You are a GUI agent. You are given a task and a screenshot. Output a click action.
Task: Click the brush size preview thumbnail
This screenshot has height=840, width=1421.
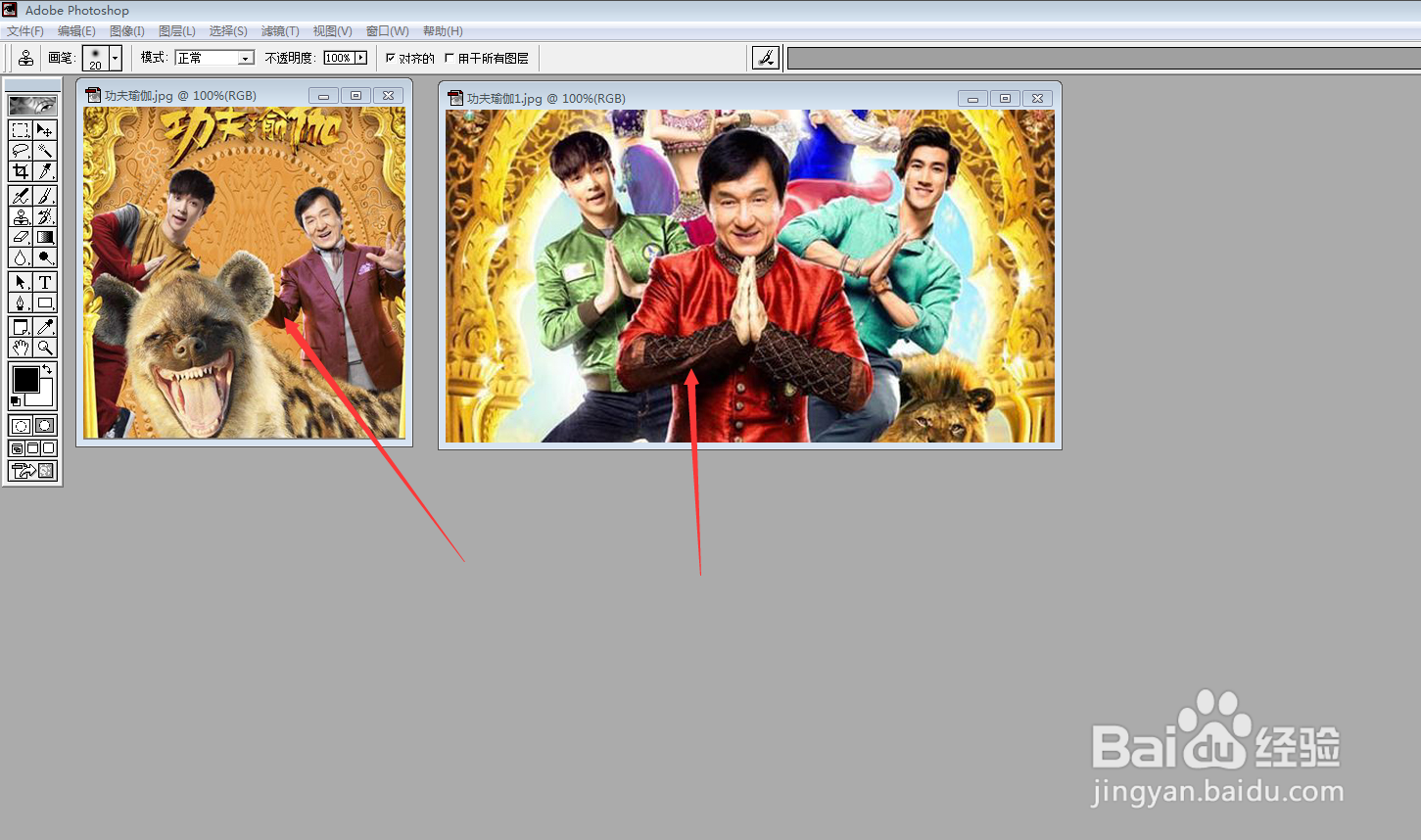click(x=95, y=59)
